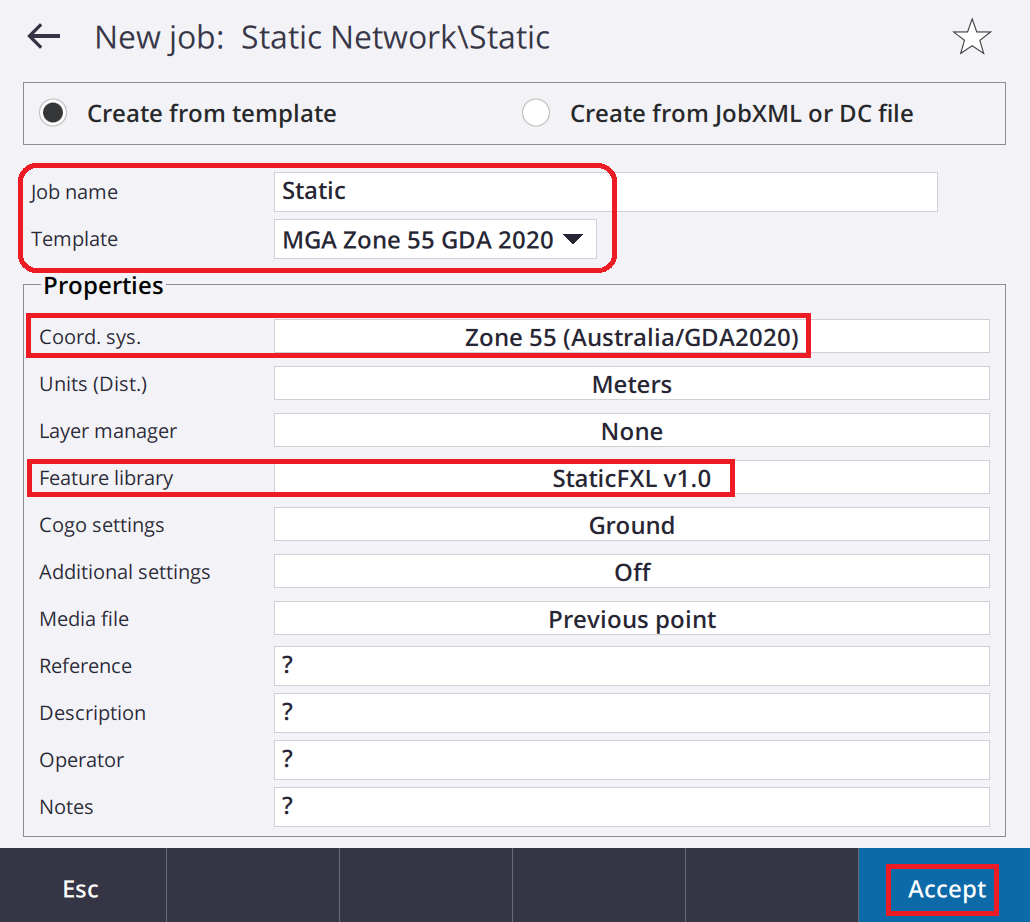Image resolution: width=1030 pixels, height=922 pixels.
Task: Open Layer manager None setting
Action: (632, 431)
